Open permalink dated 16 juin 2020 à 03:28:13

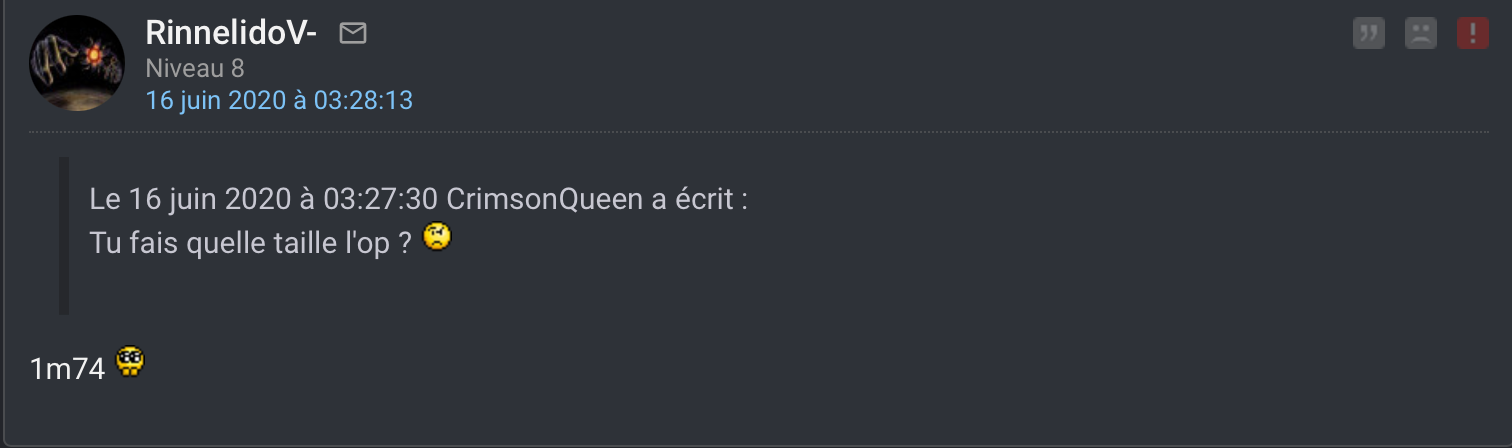[279, 100]
